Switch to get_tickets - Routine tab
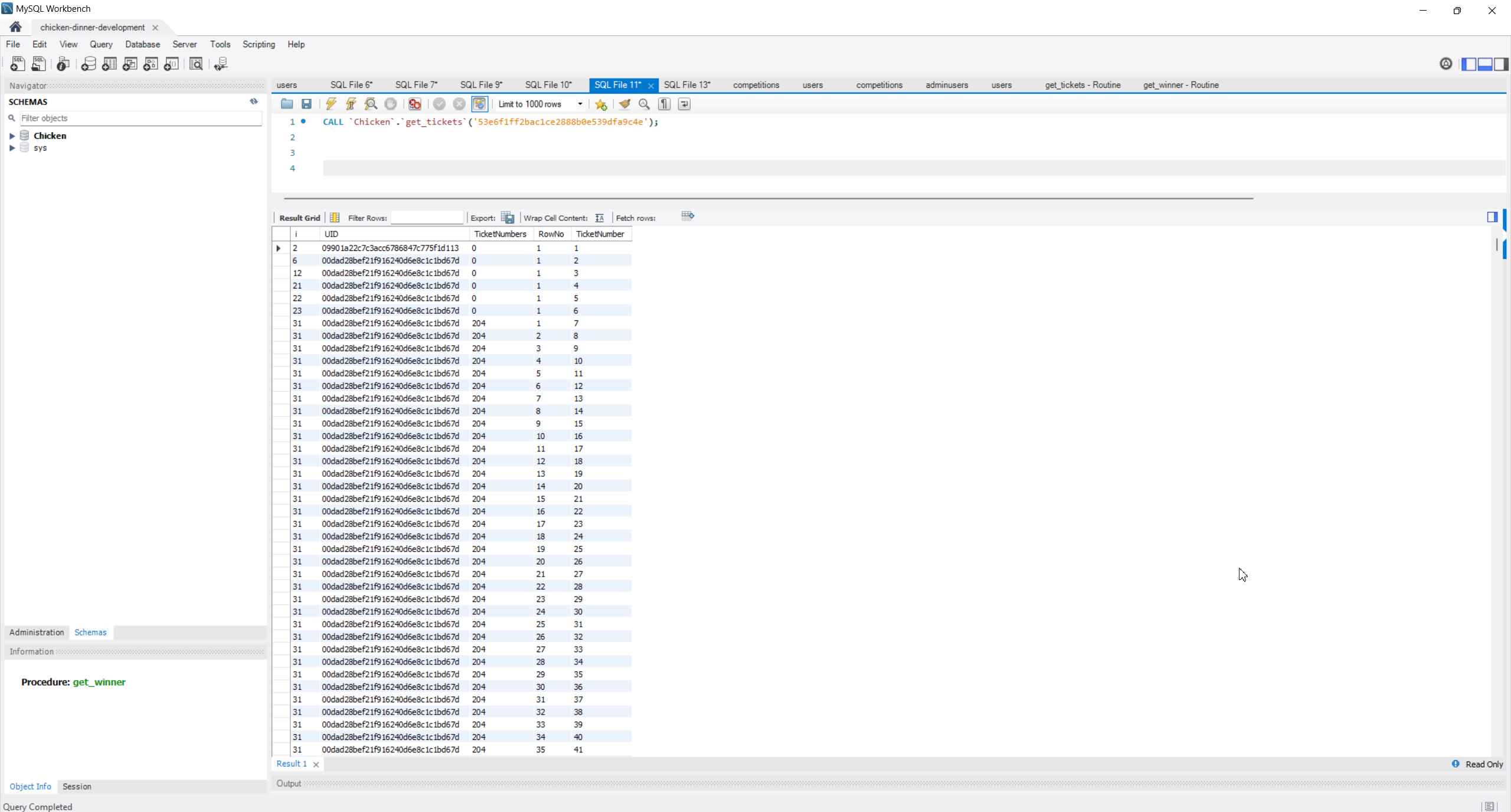Screen dimensions: 1511x812 point(1082,85)
